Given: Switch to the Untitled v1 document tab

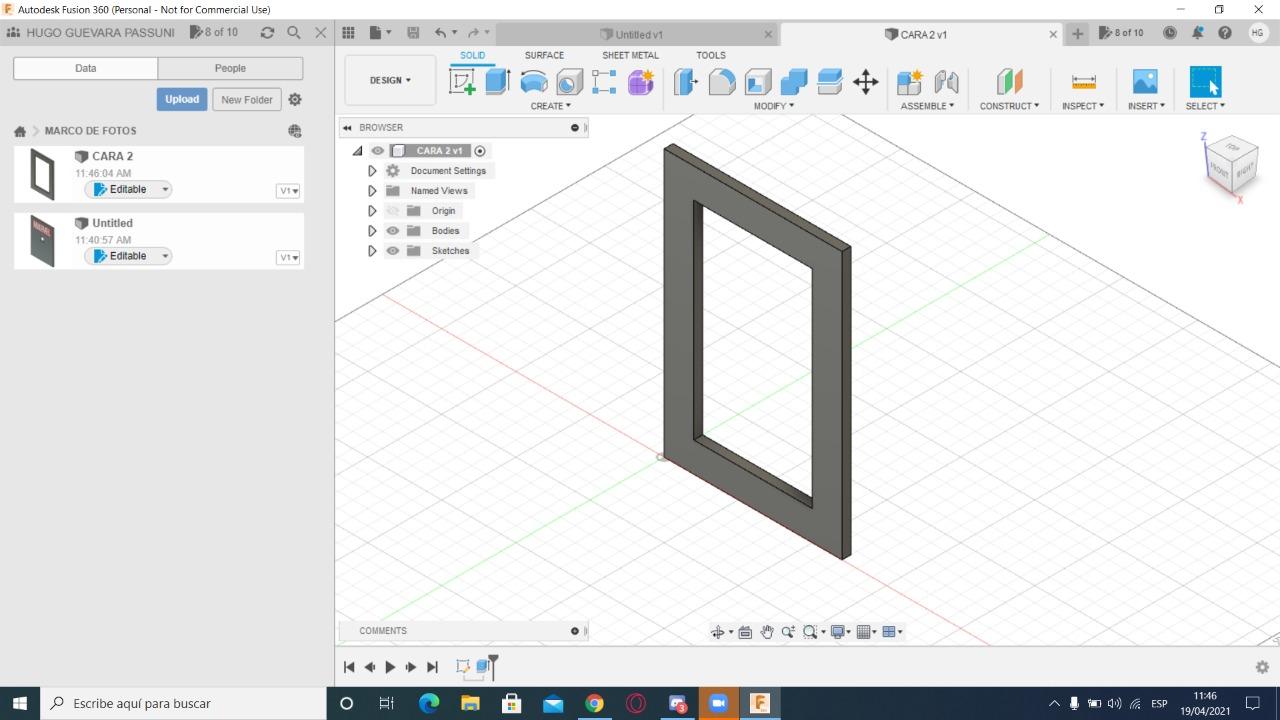Looking at the screenshot, I should tap(637, 34).
